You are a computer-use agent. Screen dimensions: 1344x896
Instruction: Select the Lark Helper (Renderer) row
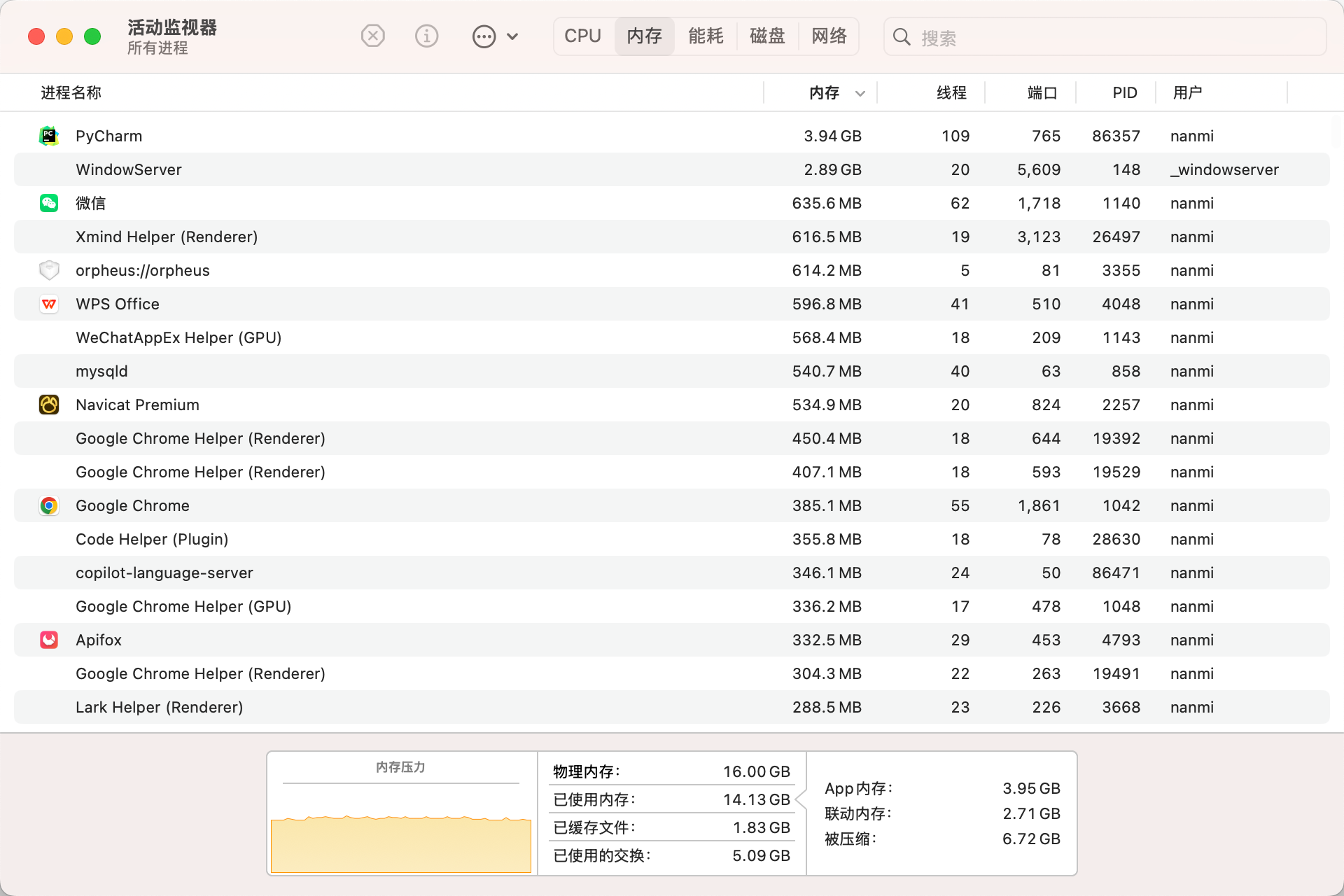pyautogui.click(x=672, y=707)
